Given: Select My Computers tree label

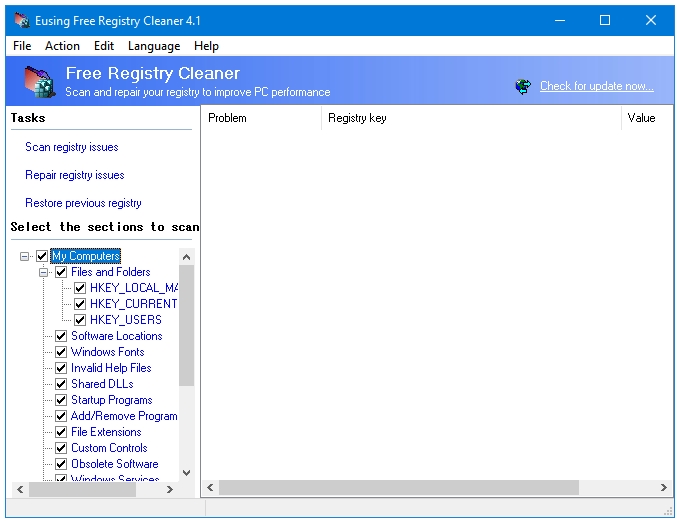Looking at the screenshot, I should click(x=86, y=256).
